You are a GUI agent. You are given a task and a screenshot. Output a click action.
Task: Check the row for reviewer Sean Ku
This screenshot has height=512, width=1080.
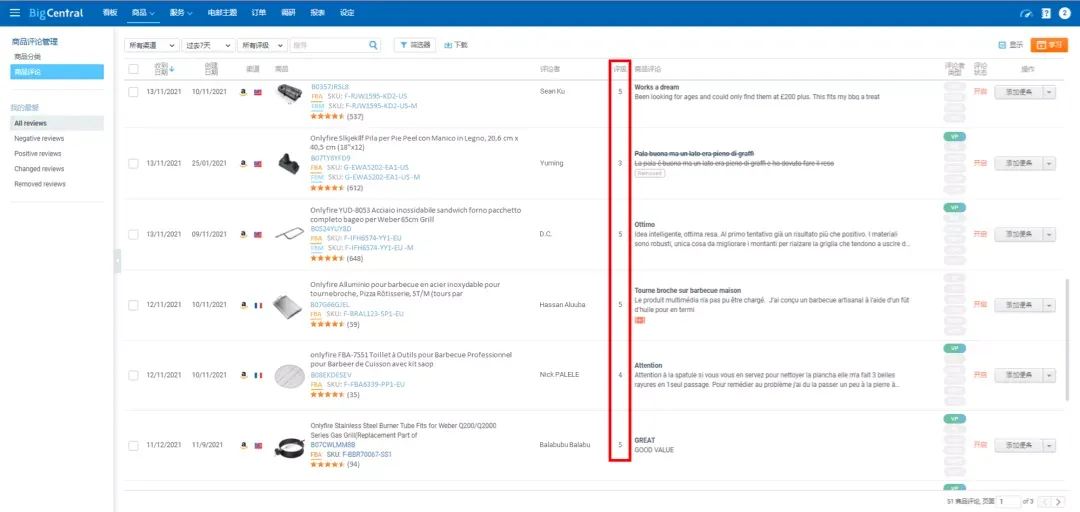point(134,92)
